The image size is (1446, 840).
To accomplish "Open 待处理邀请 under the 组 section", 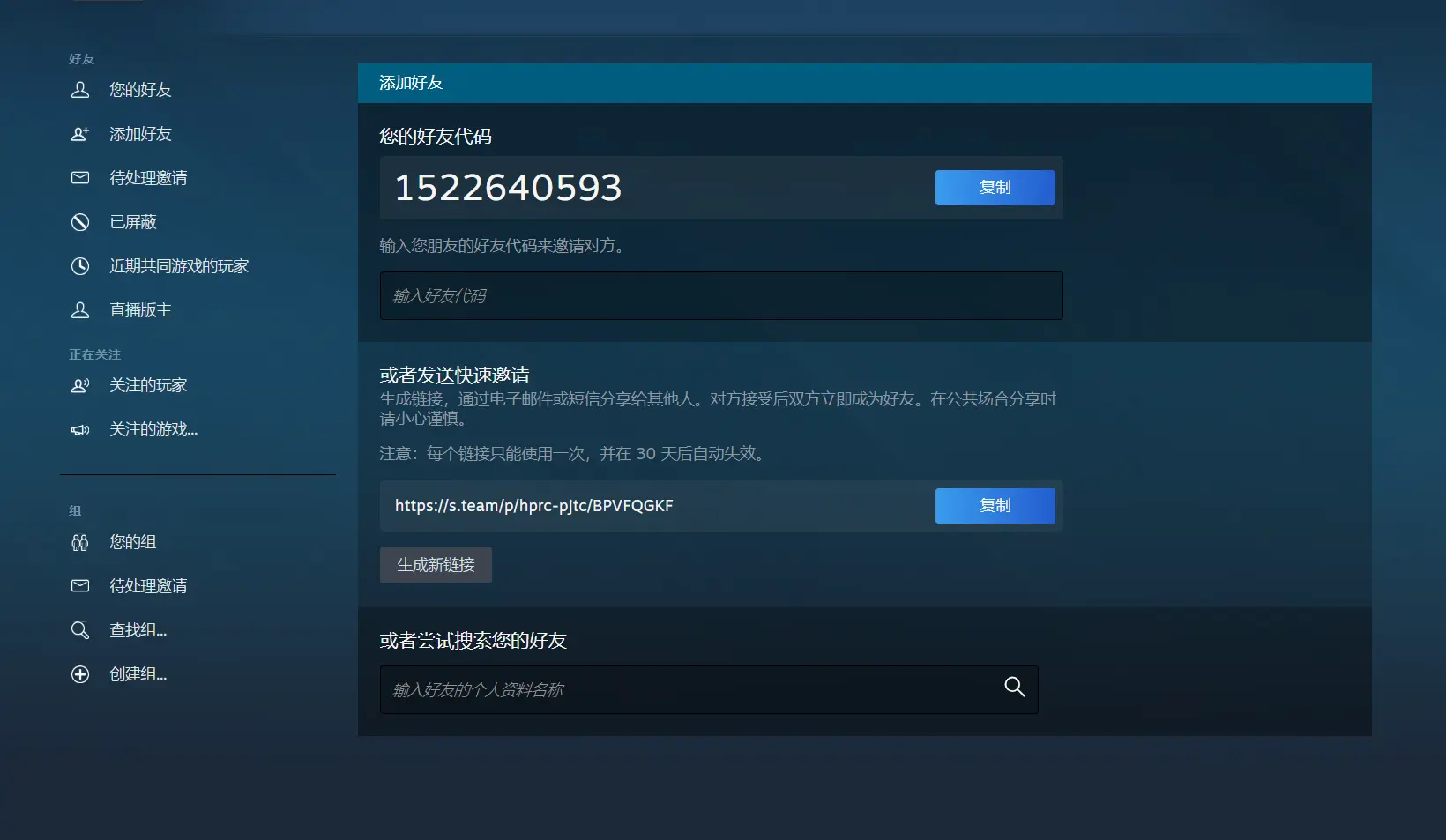I will click(148, 586).
